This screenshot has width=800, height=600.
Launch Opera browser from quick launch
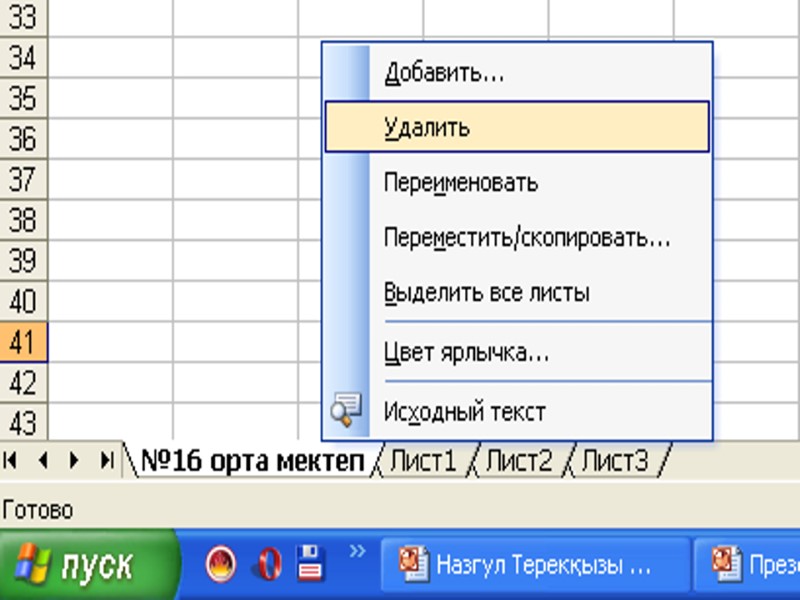[x=268, y=564]
